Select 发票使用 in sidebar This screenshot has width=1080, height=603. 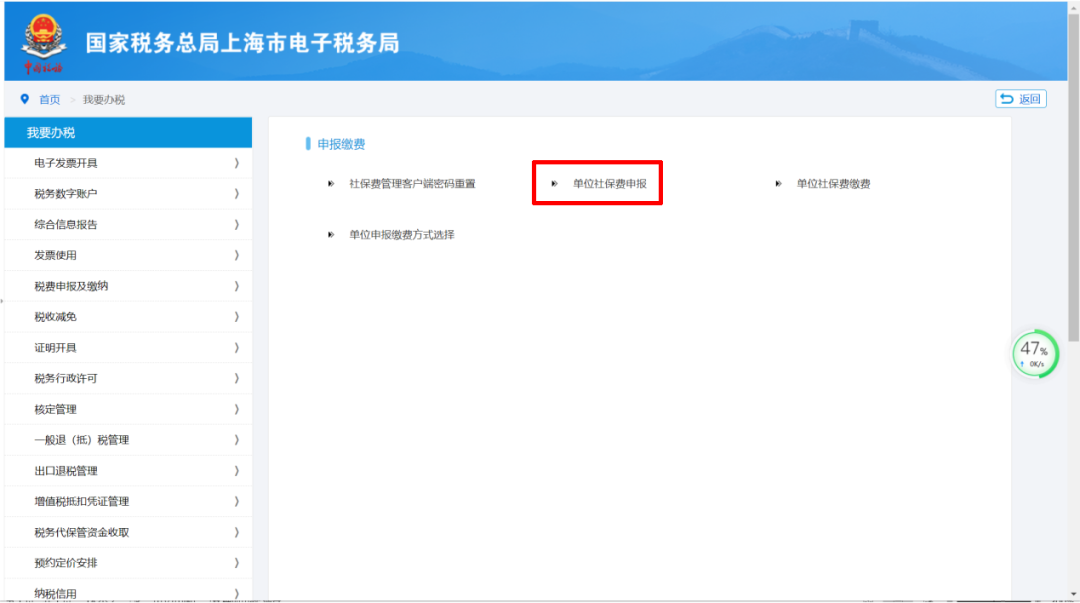tap(128, 256)
